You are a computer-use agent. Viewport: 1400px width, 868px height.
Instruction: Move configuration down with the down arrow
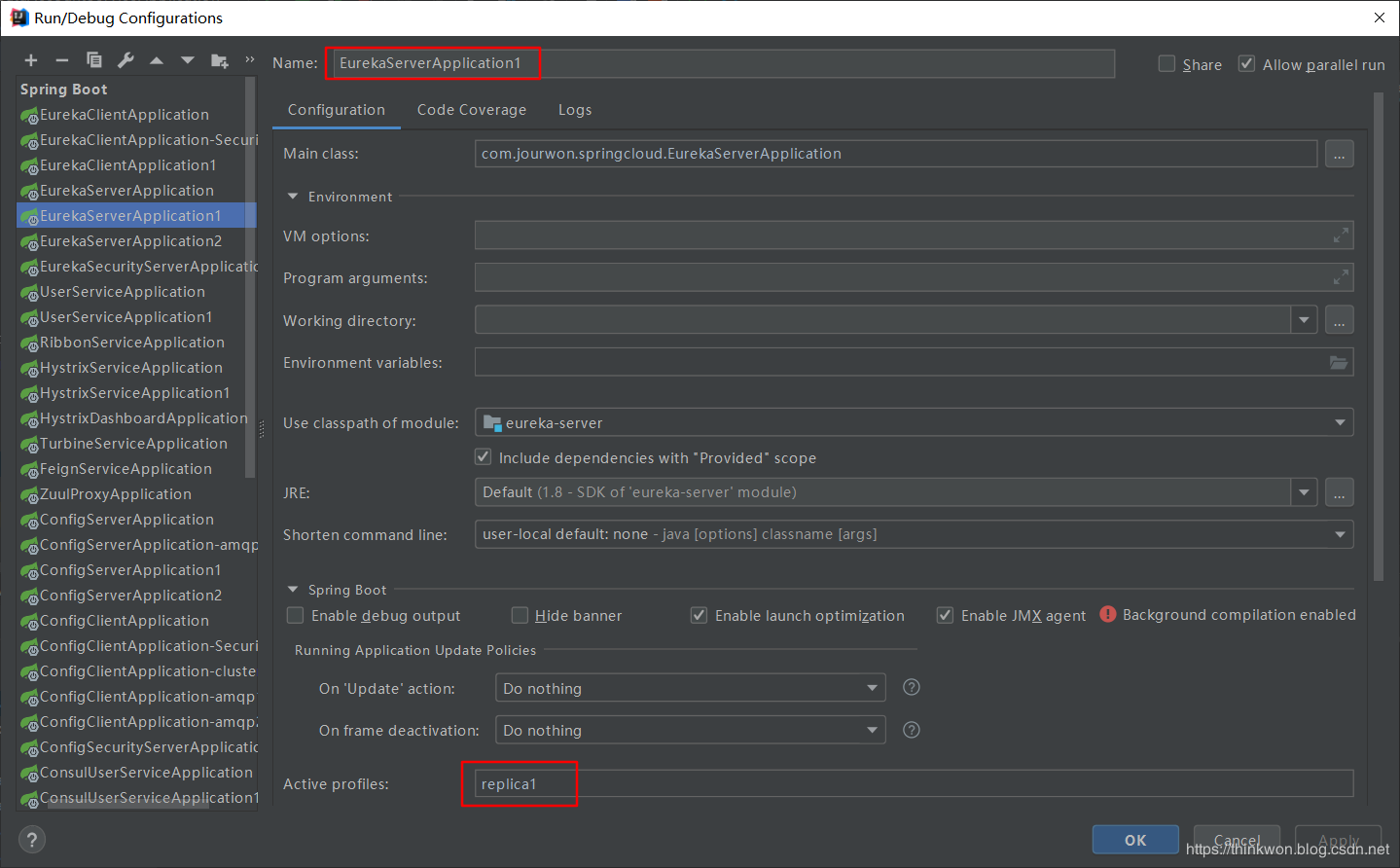point(188,60)
